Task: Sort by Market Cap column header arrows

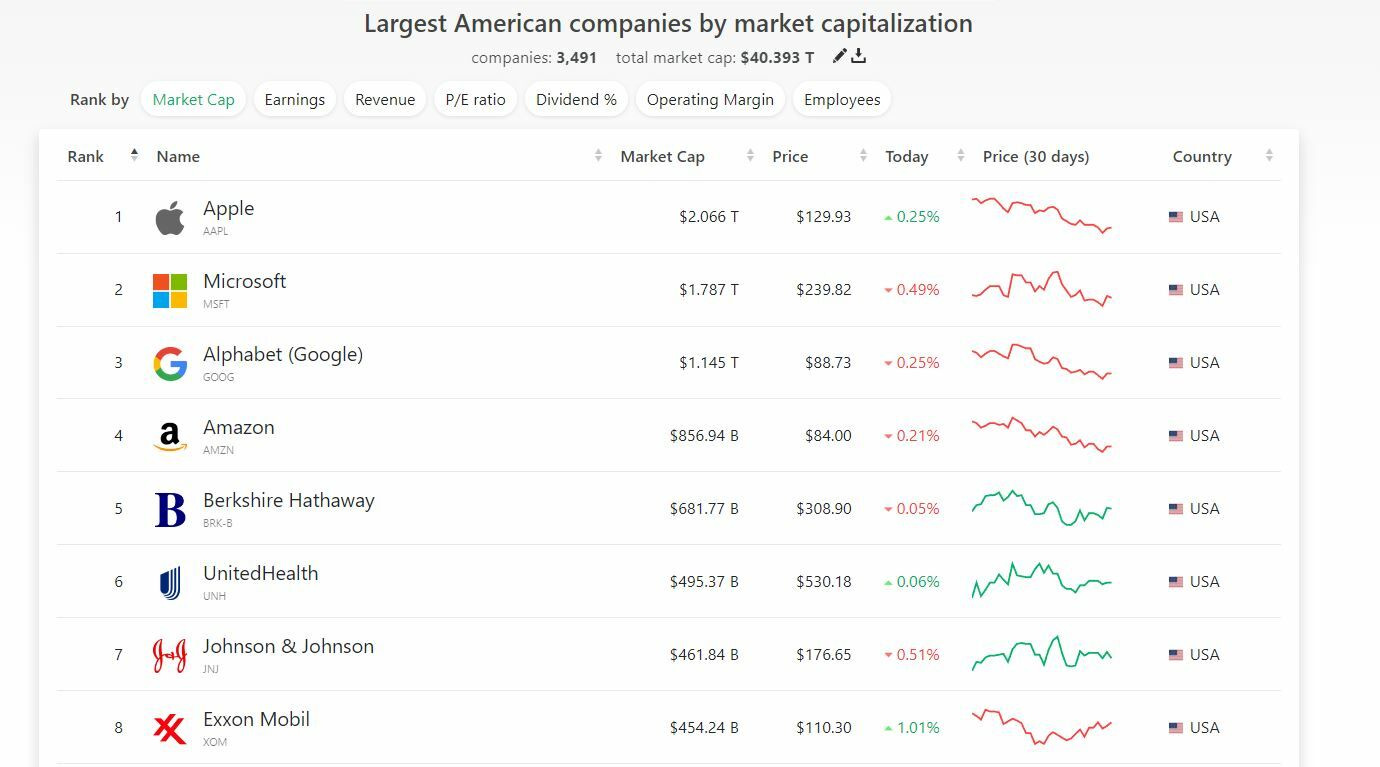Action: click(x=750, y=156)
